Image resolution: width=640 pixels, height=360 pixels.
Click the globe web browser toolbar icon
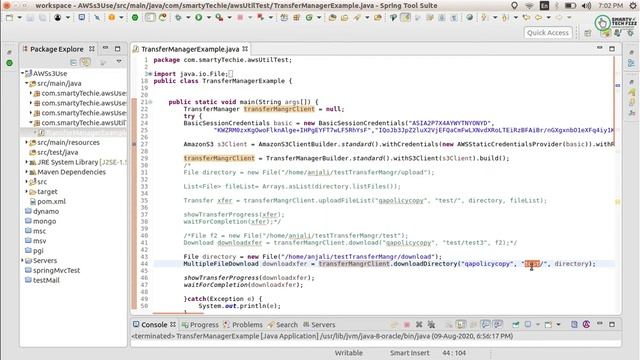coord(470,18)
